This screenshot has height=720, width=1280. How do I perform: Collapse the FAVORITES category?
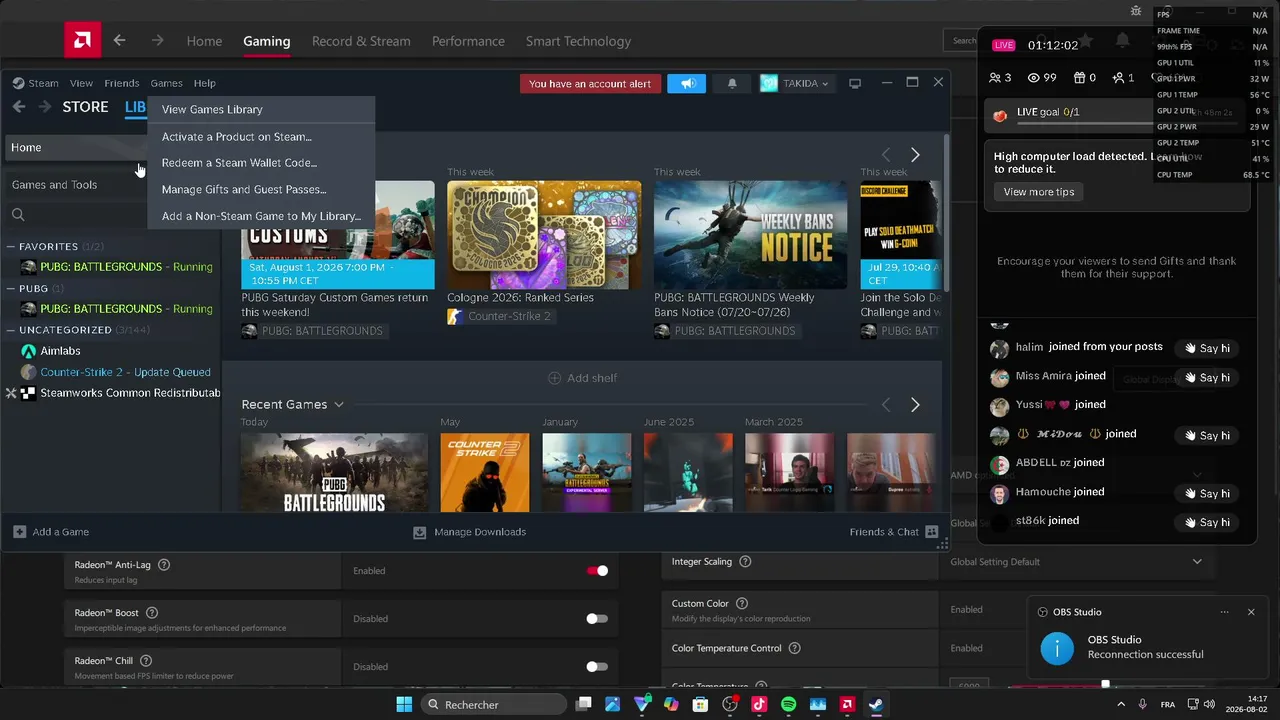[x=11, y=246]
